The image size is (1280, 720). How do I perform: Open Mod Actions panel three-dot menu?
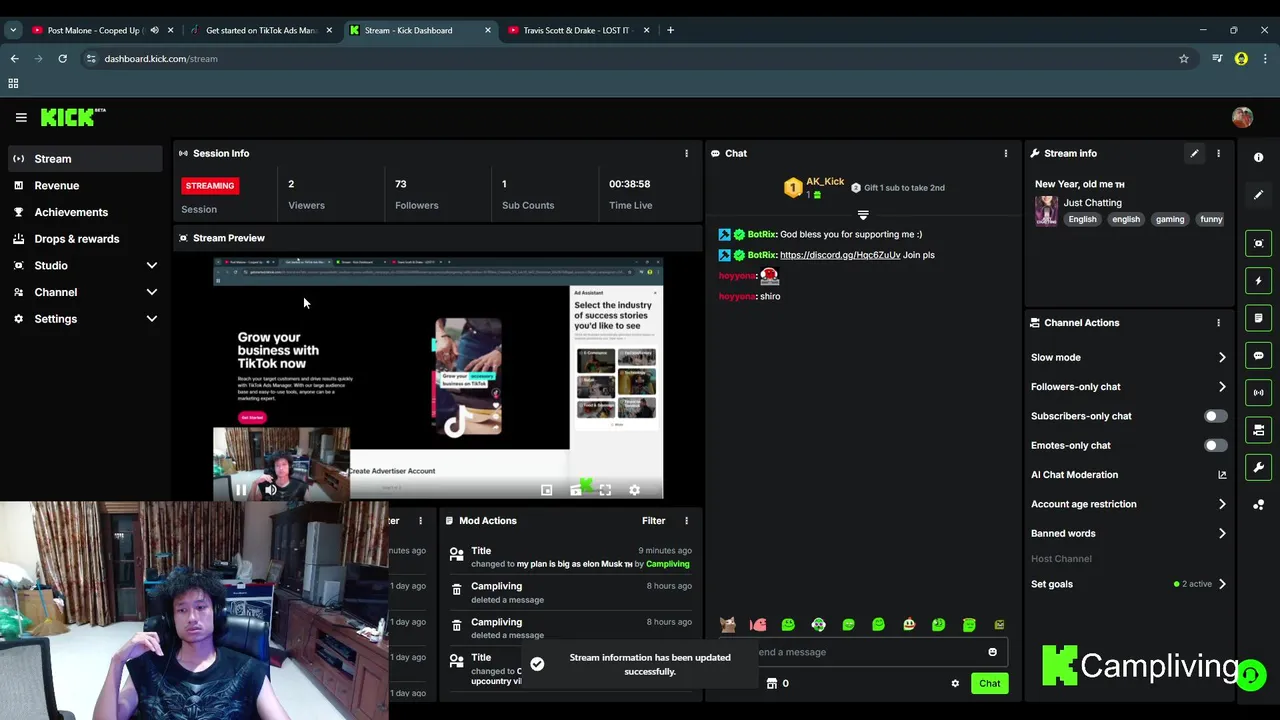[x=686, y=521]
